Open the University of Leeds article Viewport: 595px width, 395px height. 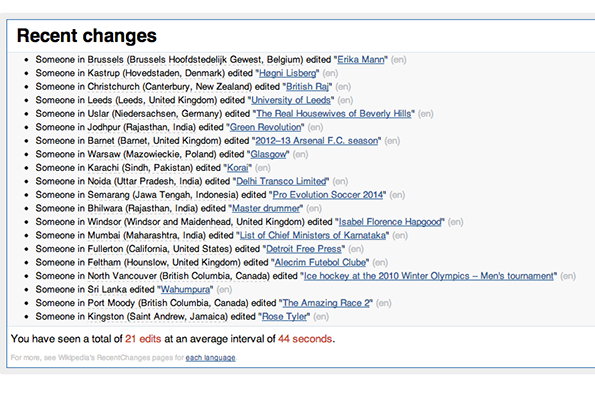pos(291,100)
